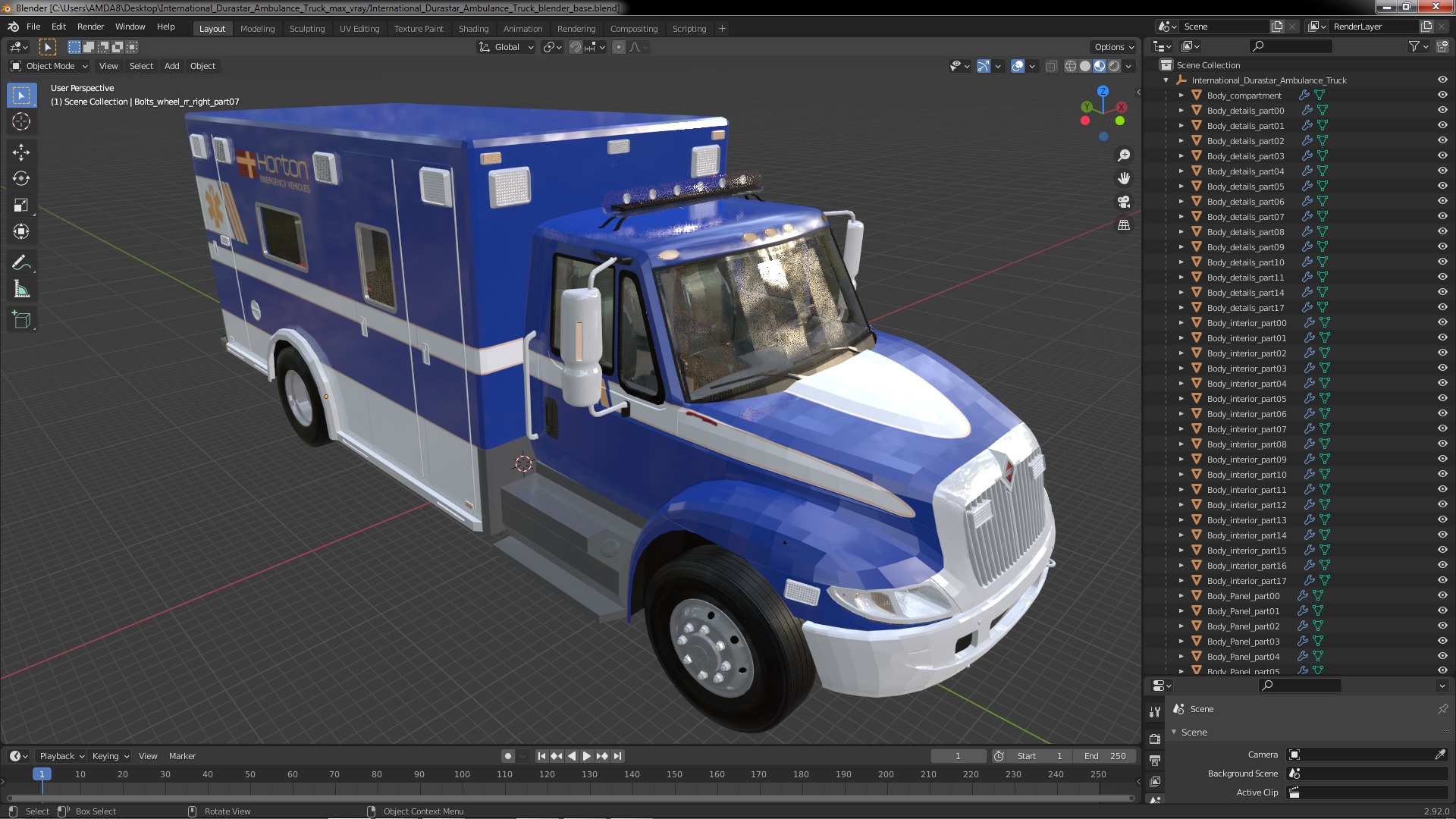Toggle the auto keying record button
The width and height of the screenshot is (1456, 819).
(508, 756)
